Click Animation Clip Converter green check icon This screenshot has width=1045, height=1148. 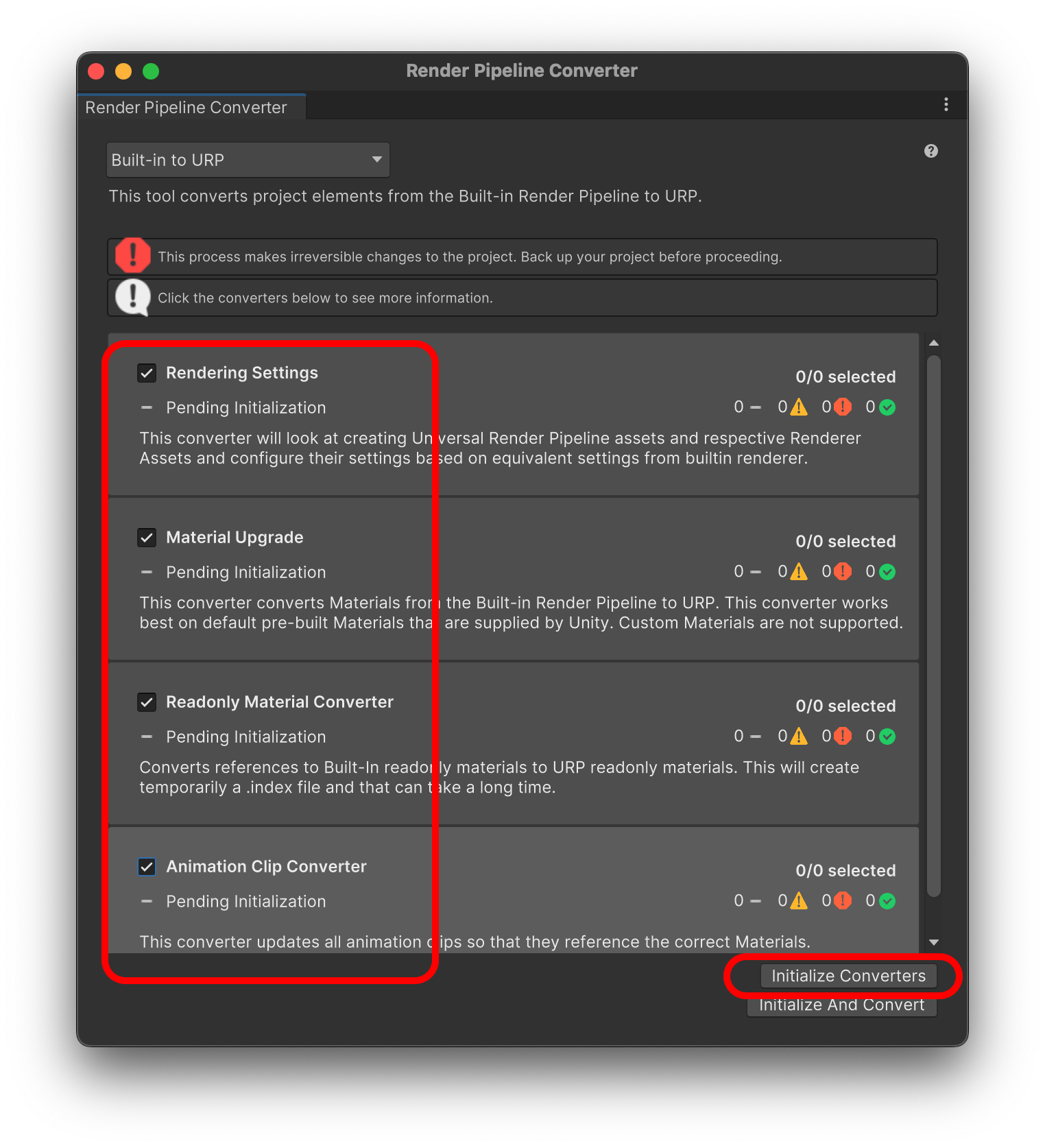(x=887, y=901)
